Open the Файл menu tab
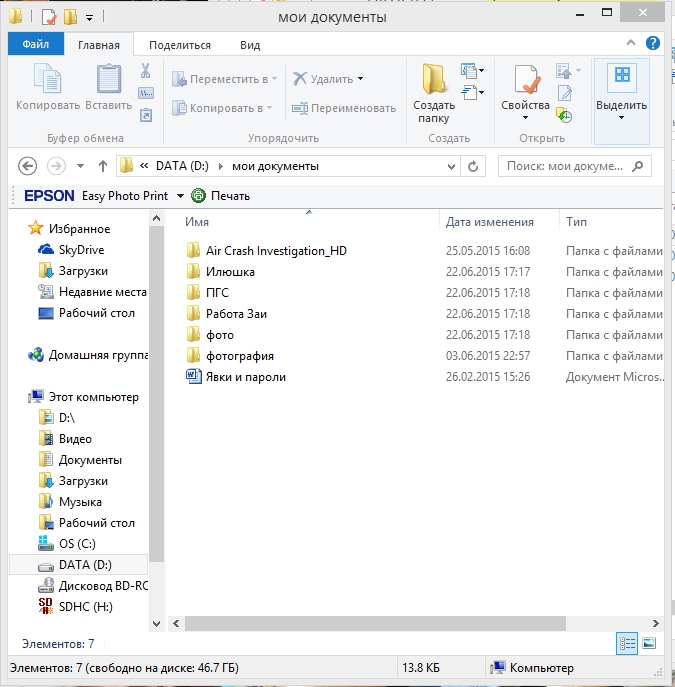Image resolution: width=675 pixels, height=687 pixels. click(x=36, y=45)
